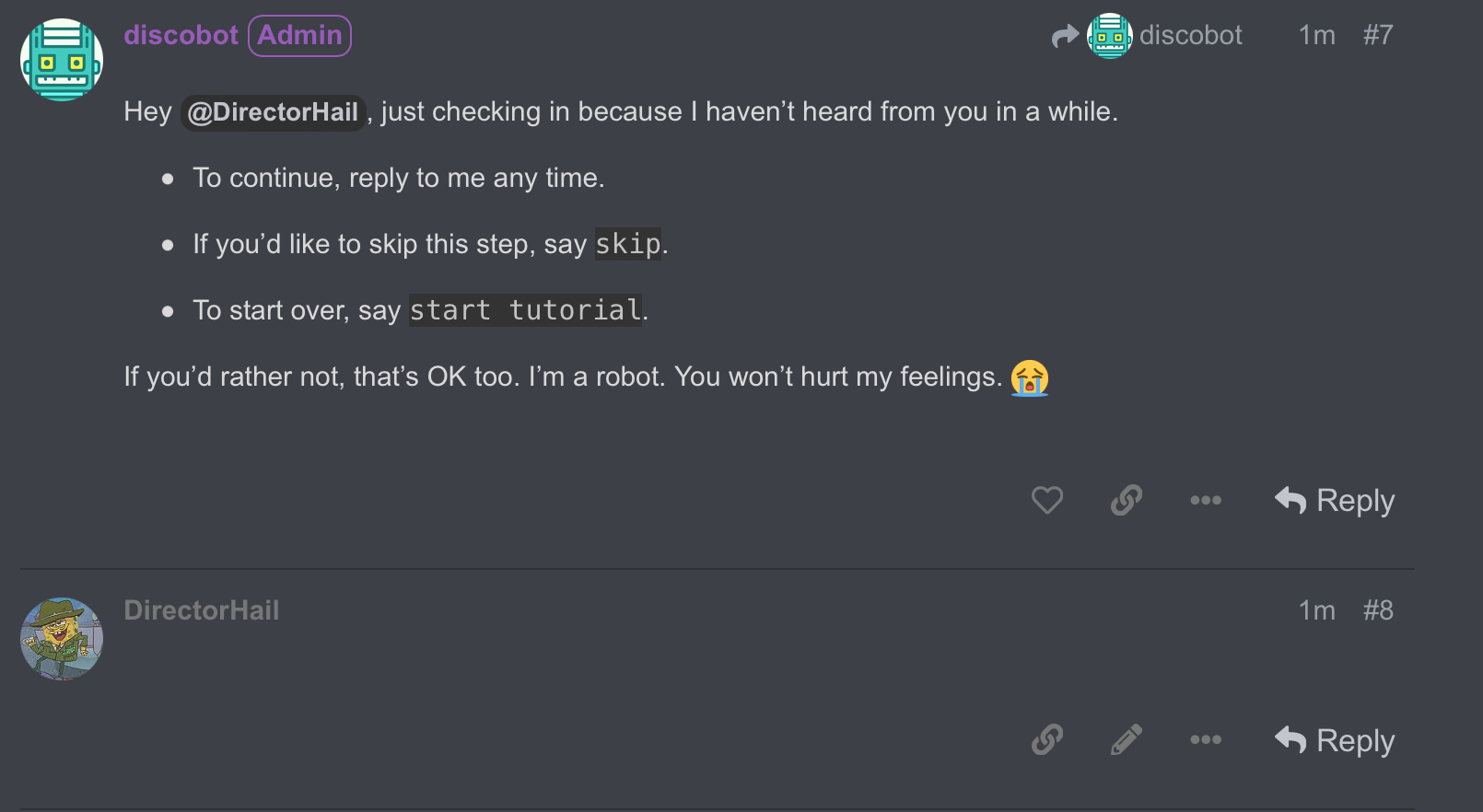Click the Admin badge next to discobot
Screen dimensions: 1483x812
coord(299,35)
